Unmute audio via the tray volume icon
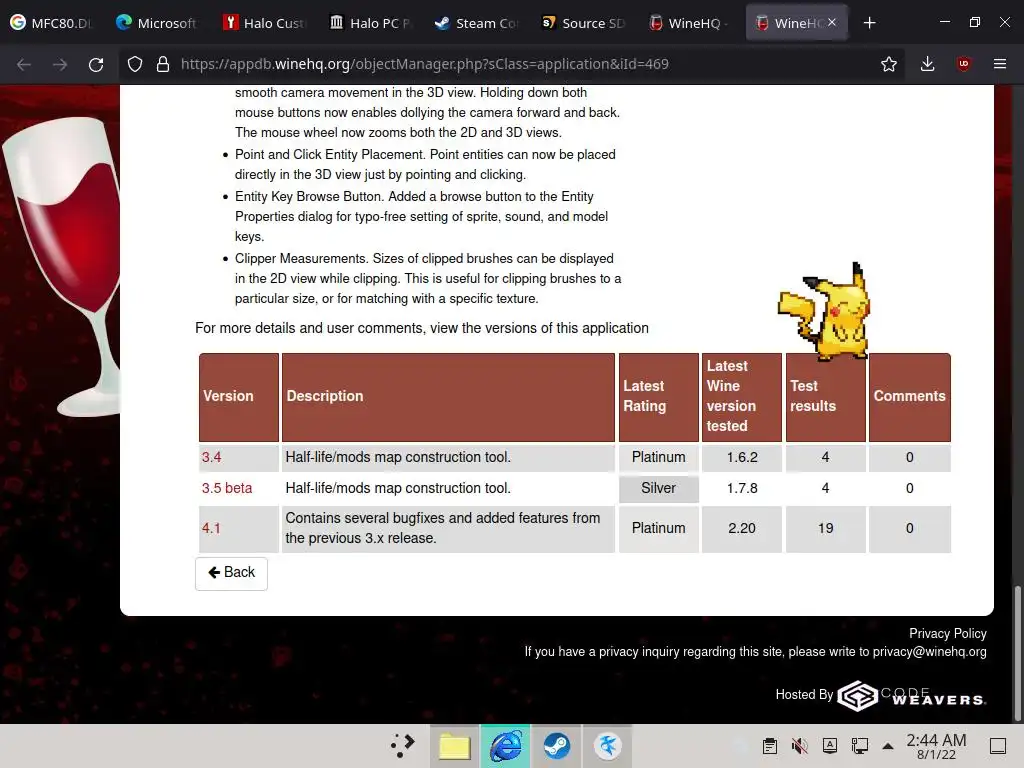Screen dimensions: 1024x768 coord(799,746)
